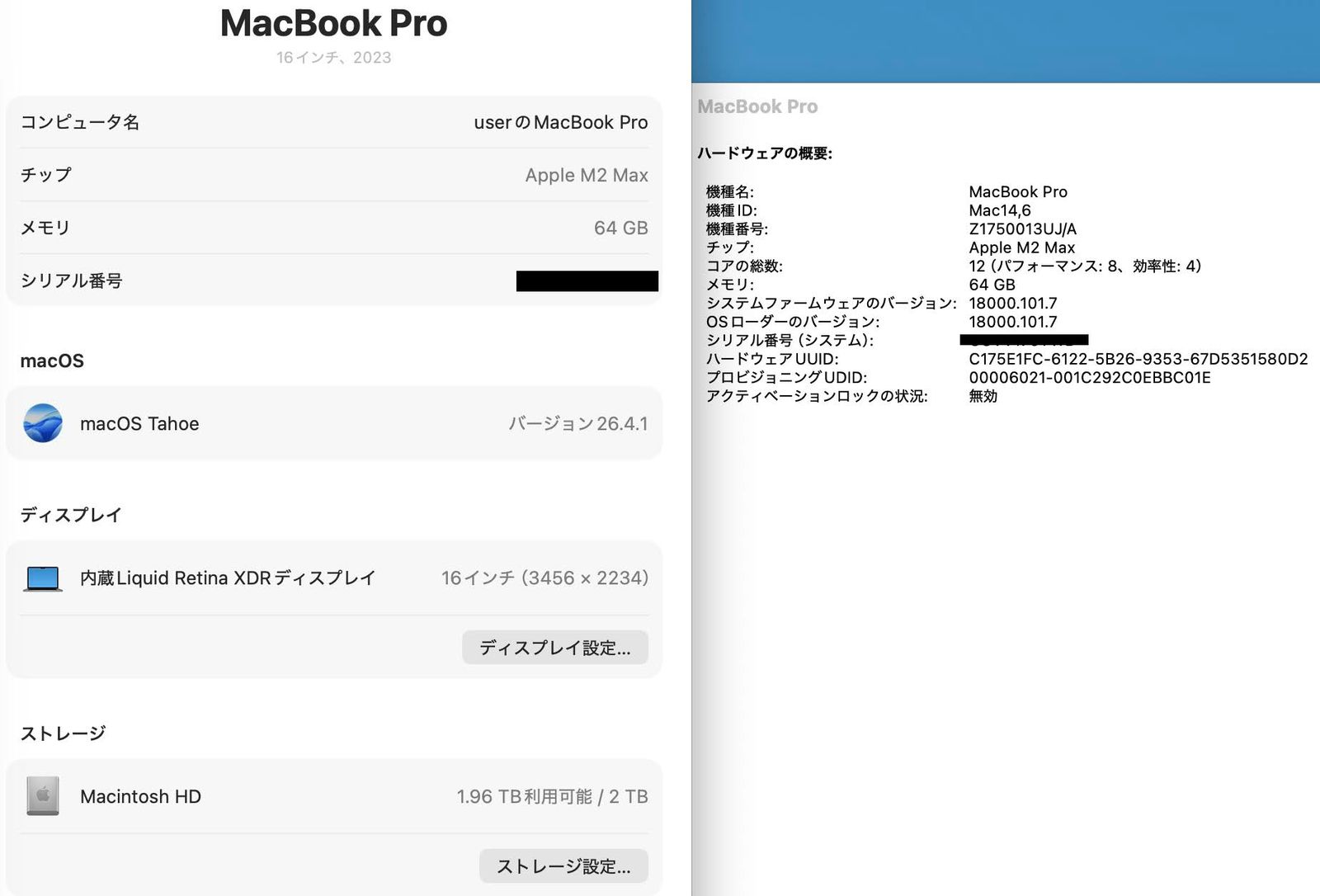1320x896 pixels.
Task: Click the チップ value in System Information
Action: (x=1022, y=248)
